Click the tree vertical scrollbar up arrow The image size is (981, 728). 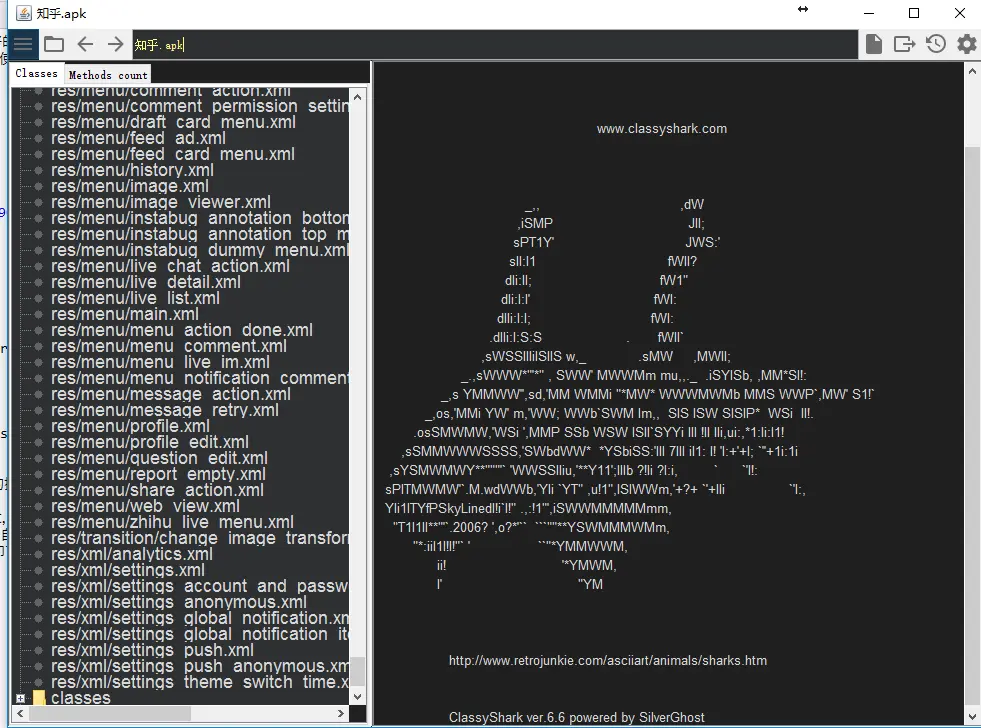[357, 97]
